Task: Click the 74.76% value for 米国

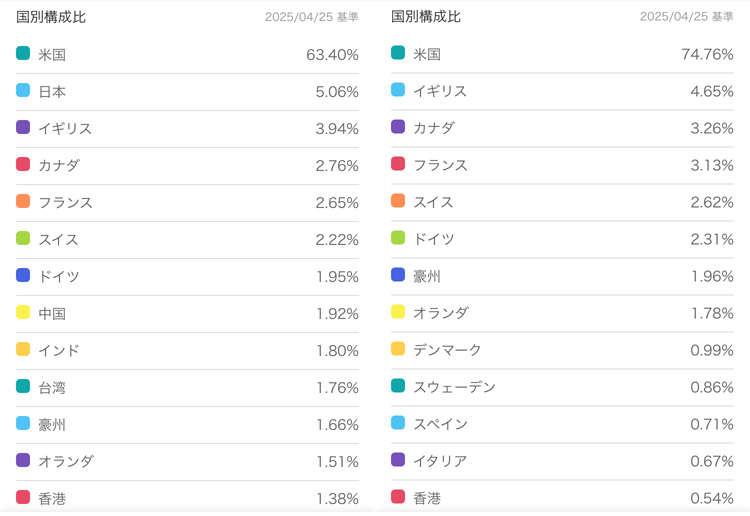Action: [x=707, y=54]
